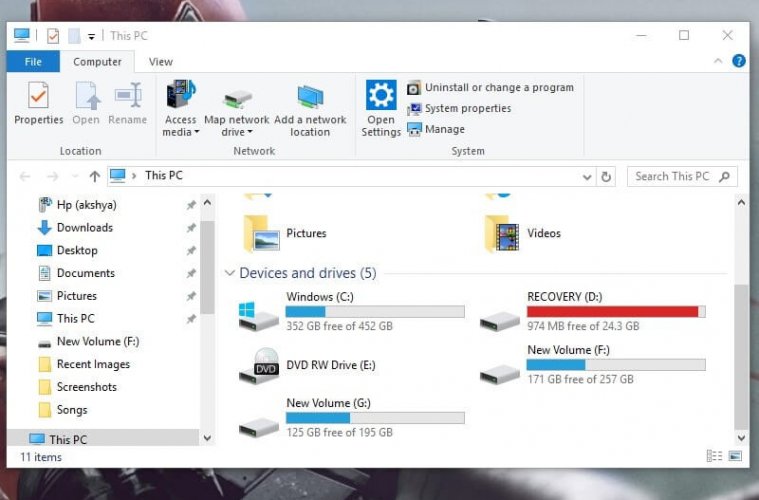Click the main pane vertical scrollbar thumb
The image size is (759, 500).
pos(741,356)
